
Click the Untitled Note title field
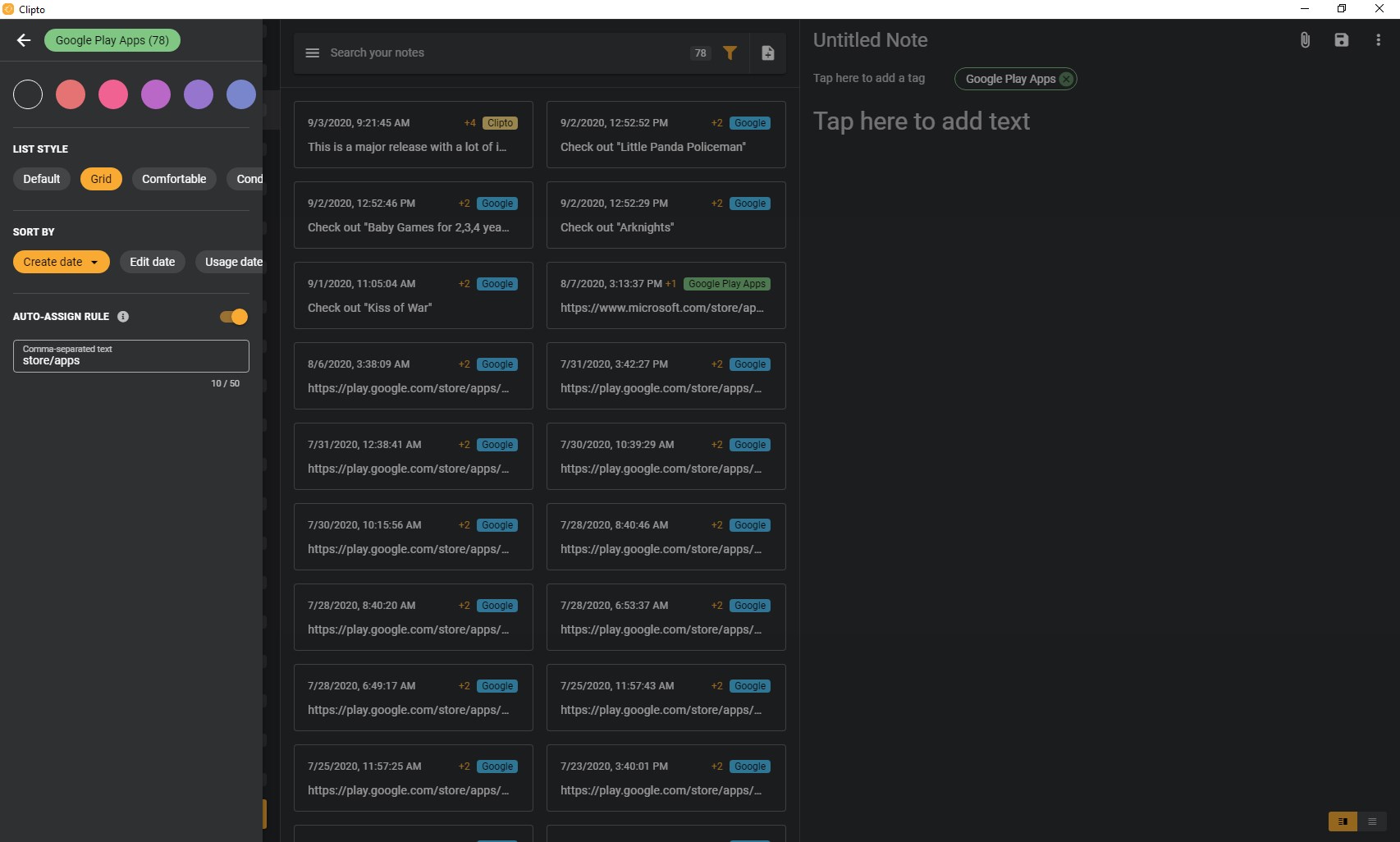coord(871,40)
